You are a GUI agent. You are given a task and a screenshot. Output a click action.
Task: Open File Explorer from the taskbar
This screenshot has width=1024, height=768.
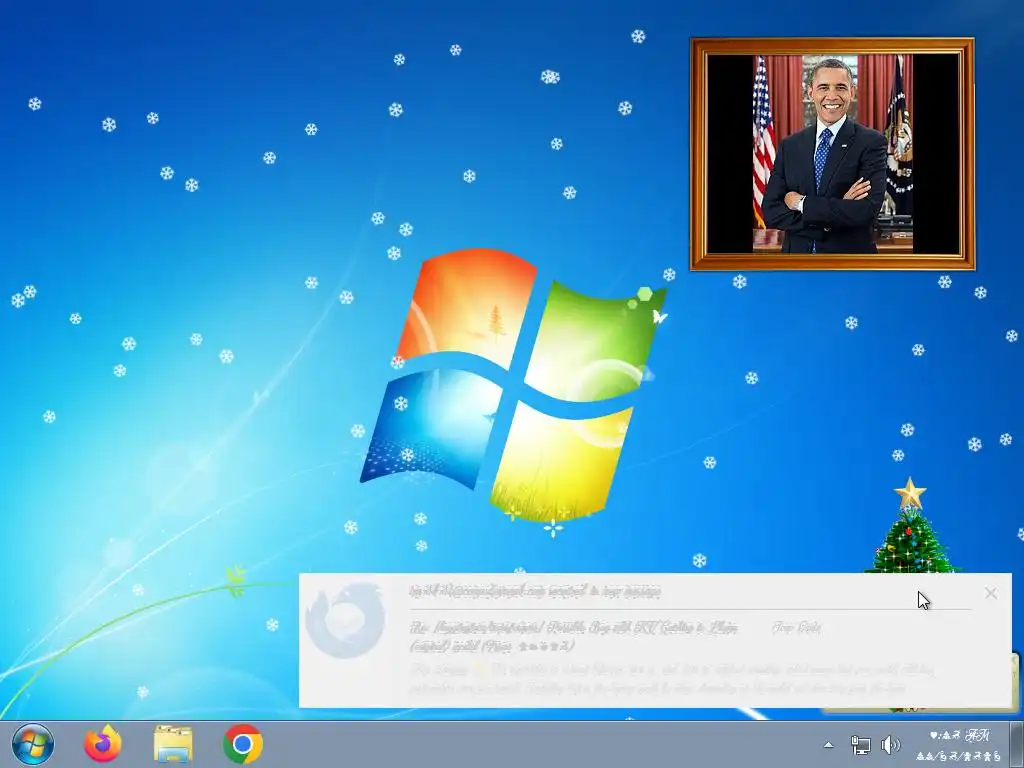173,744
